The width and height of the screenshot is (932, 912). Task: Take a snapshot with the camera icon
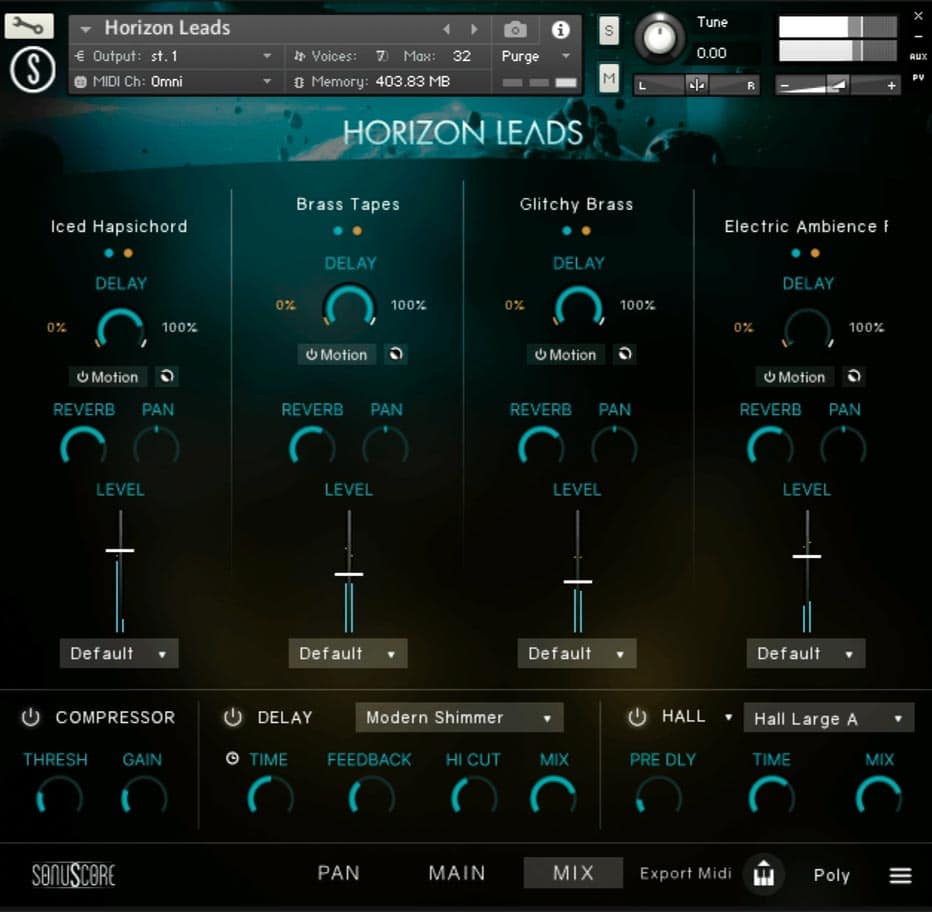pyautogui.click(x=515, y=30)
